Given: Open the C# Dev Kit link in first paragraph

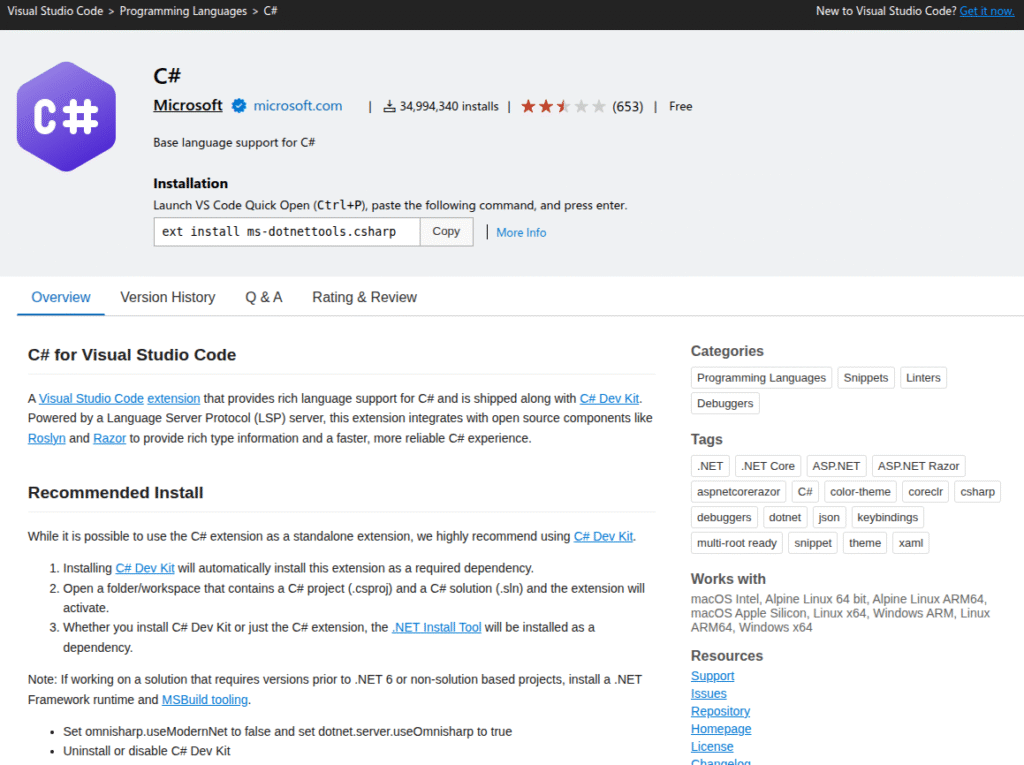Looking at the screenshot, I should pos(609,399).
